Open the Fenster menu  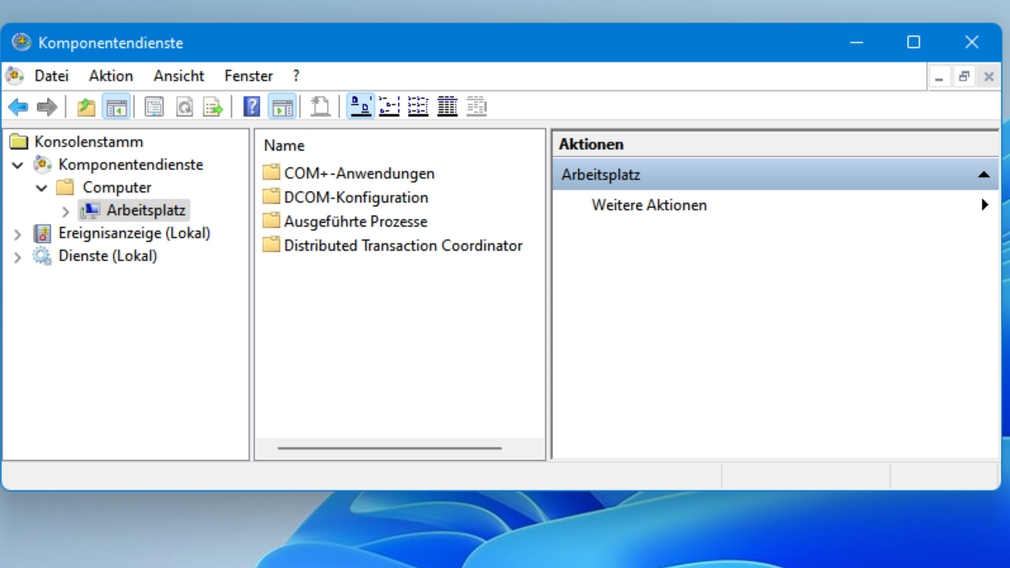[249, 76]
